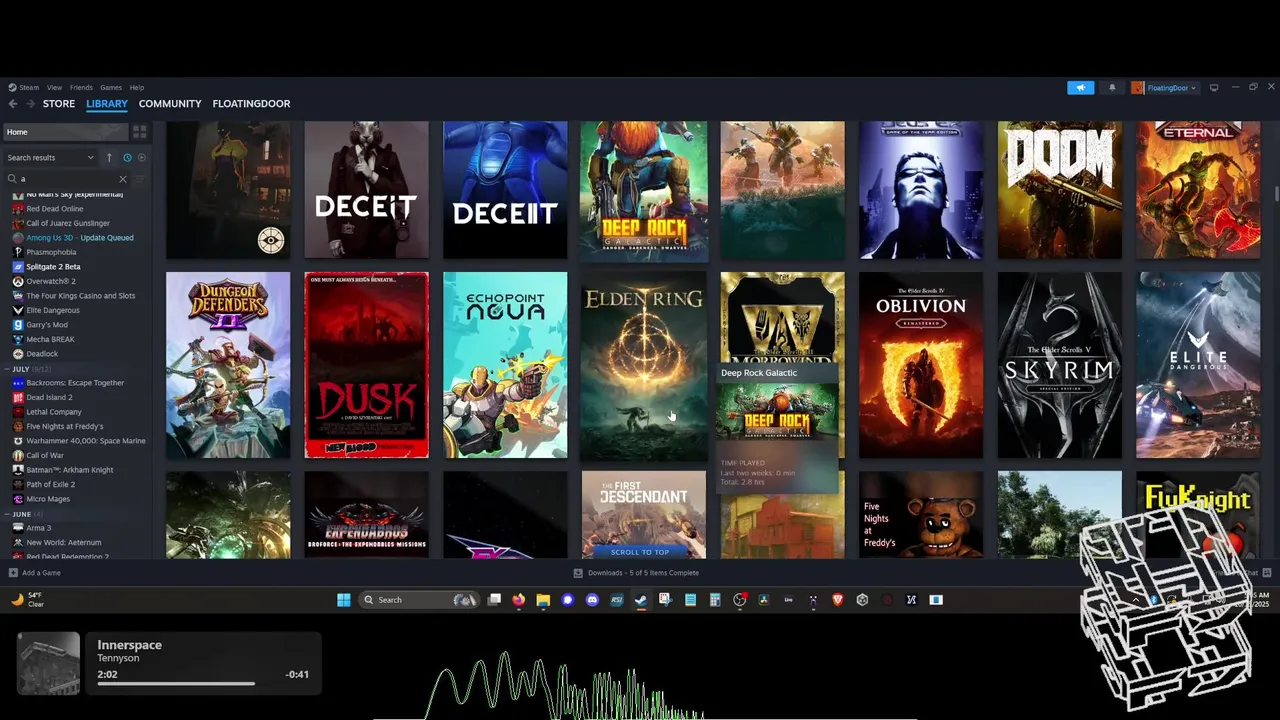The width and height of the screenshot is (1280, 720).
Task: Open the FloatingDoor account dropdown
Action: click(1164, 88)
